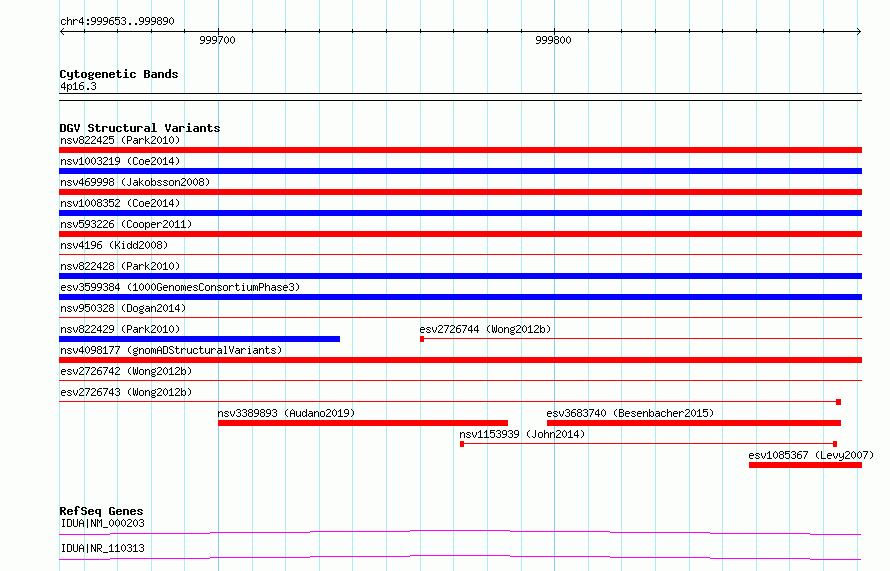Click the right end marker of nsv1153939
Viewport: 890px width, 571px height.
point(835,444)
